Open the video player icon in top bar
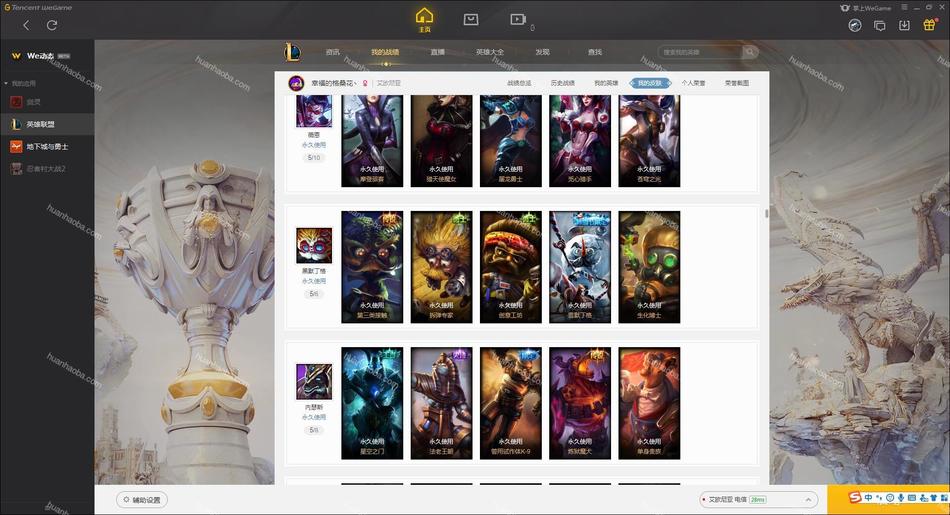This screenshot has width=950, height=515. tap(518, 19)
